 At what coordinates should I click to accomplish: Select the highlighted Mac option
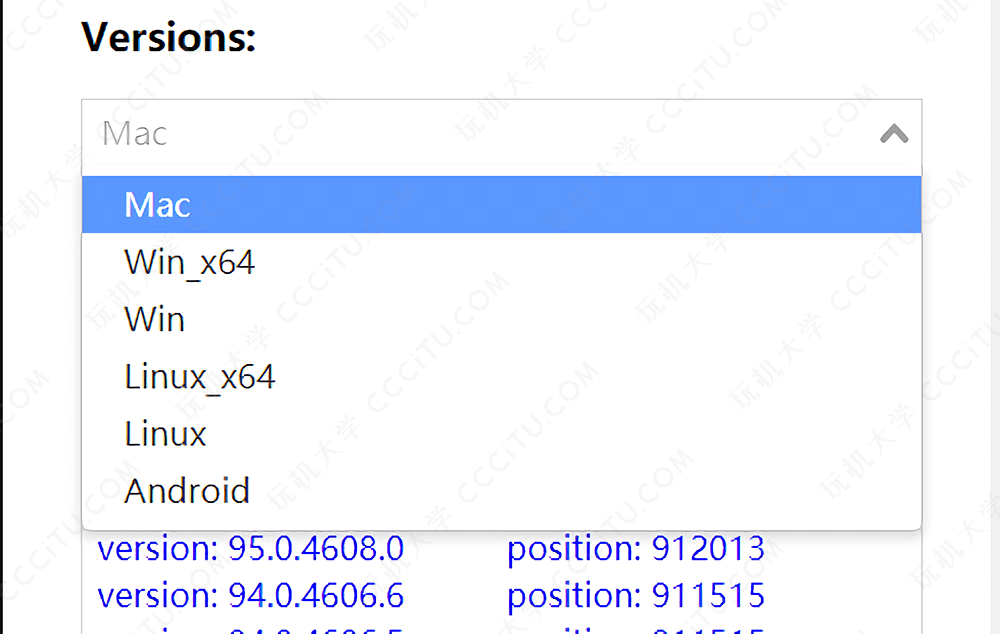500,205
